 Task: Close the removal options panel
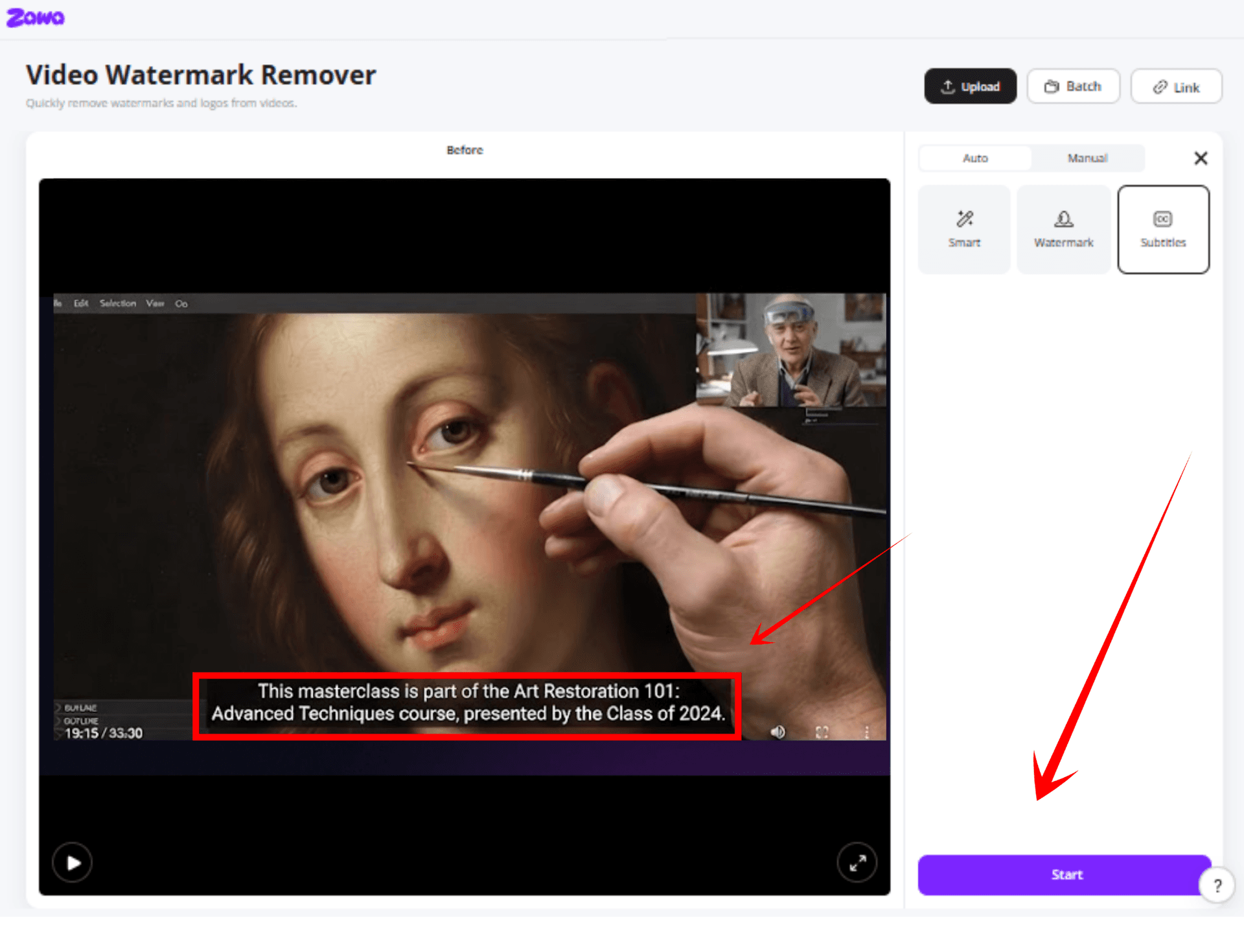[x=1201, y=158]
